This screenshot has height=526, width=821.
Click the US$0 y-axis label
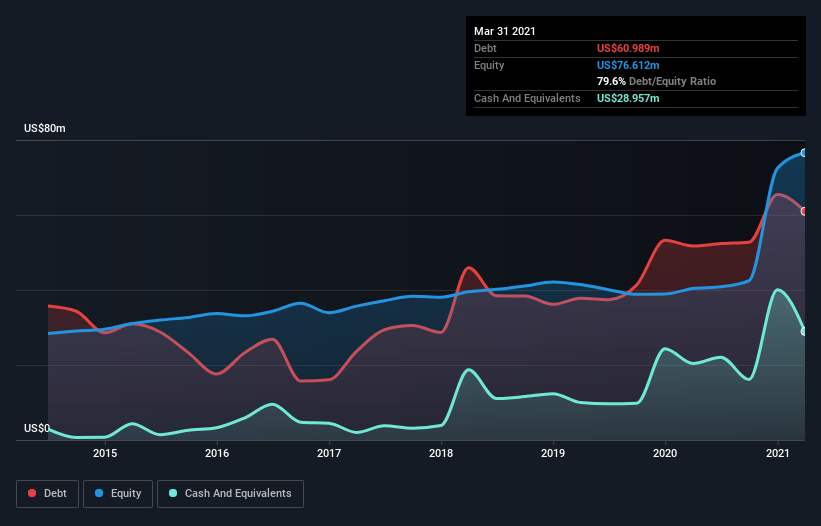pyautogui.click(x=37, y=429)
